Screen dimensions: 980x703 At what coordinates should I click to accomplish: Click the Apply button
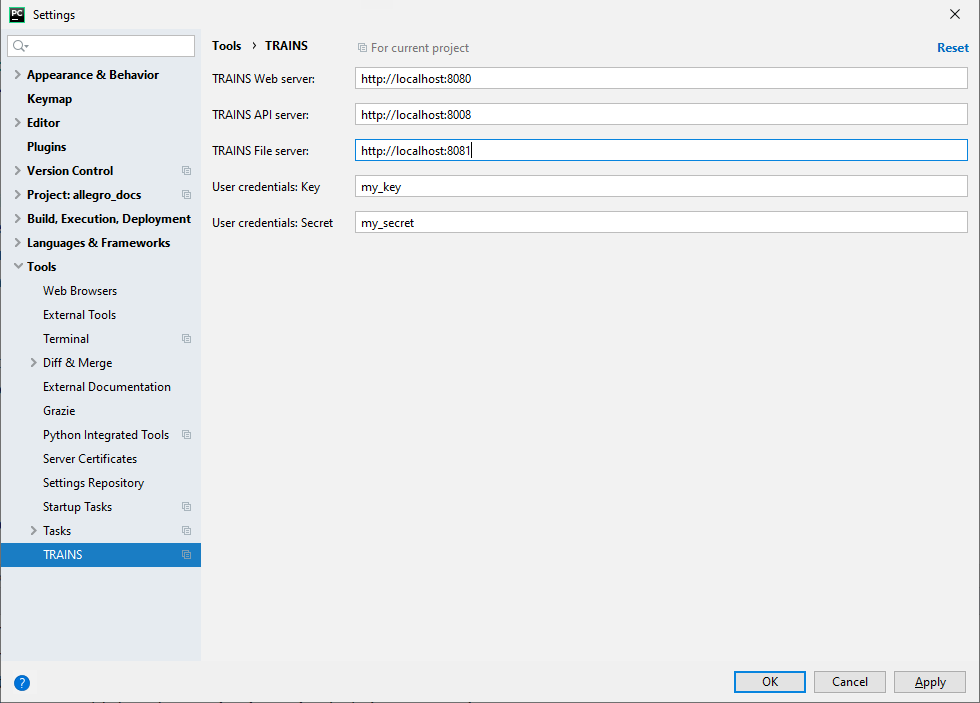pyautogui.click(x=930, y=682)
